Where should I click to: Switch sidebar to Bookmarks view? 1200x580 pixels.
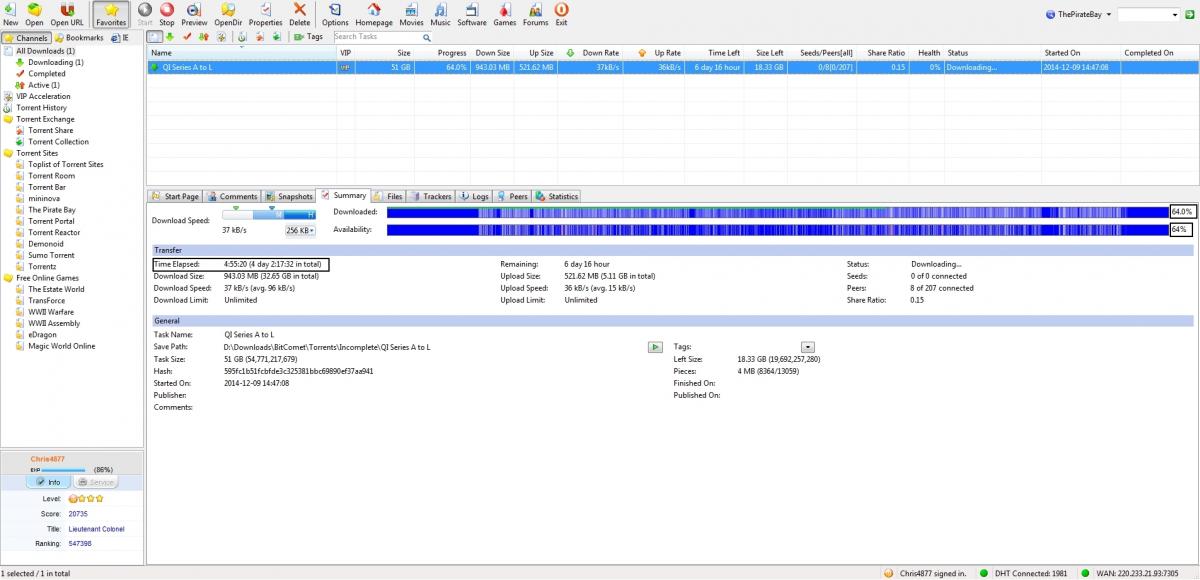click(x=81, y=38)
